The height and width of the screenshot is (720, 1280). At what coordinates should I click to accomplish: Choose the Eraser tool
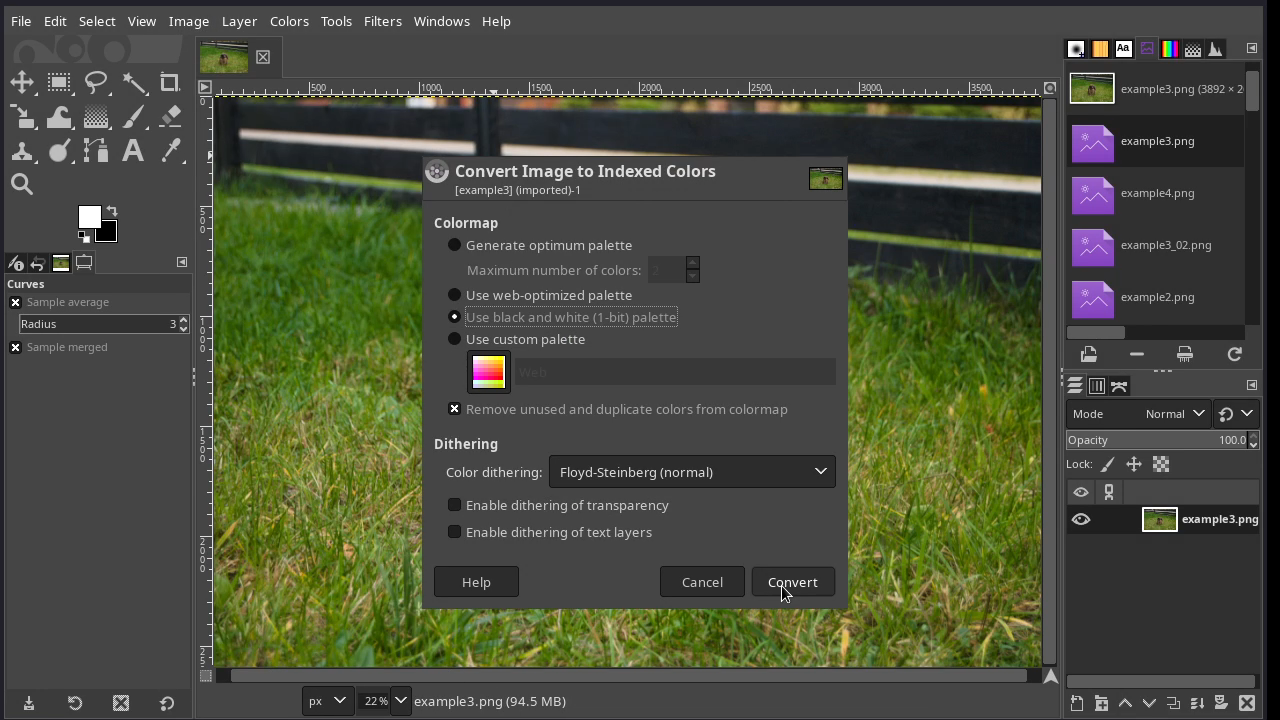tap(170, 117)
